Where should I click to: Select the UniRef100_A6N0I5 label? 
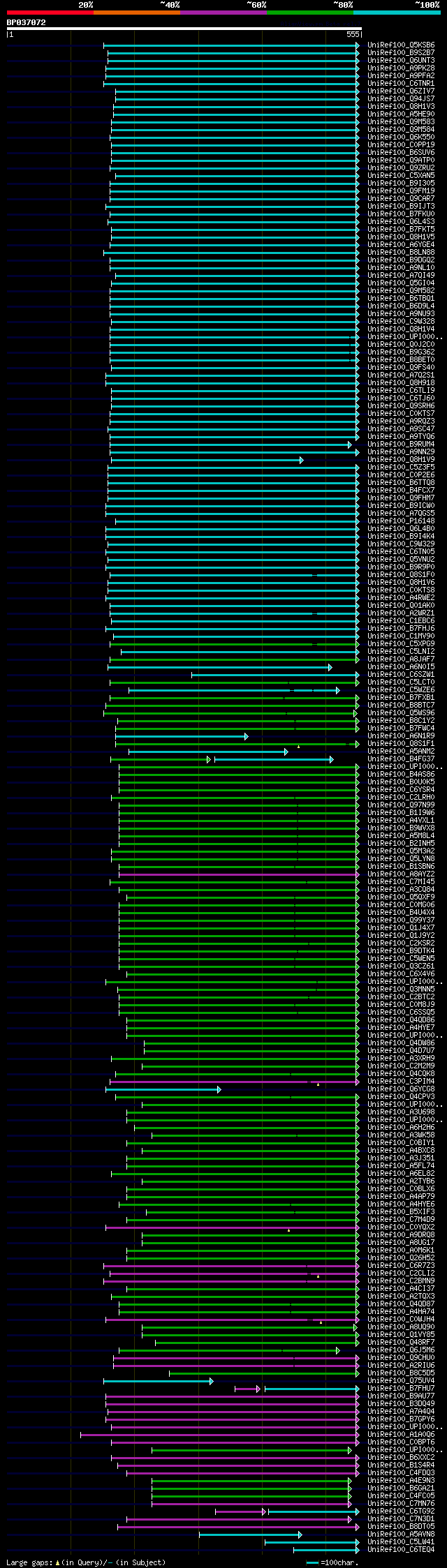(x=401, y=667)
